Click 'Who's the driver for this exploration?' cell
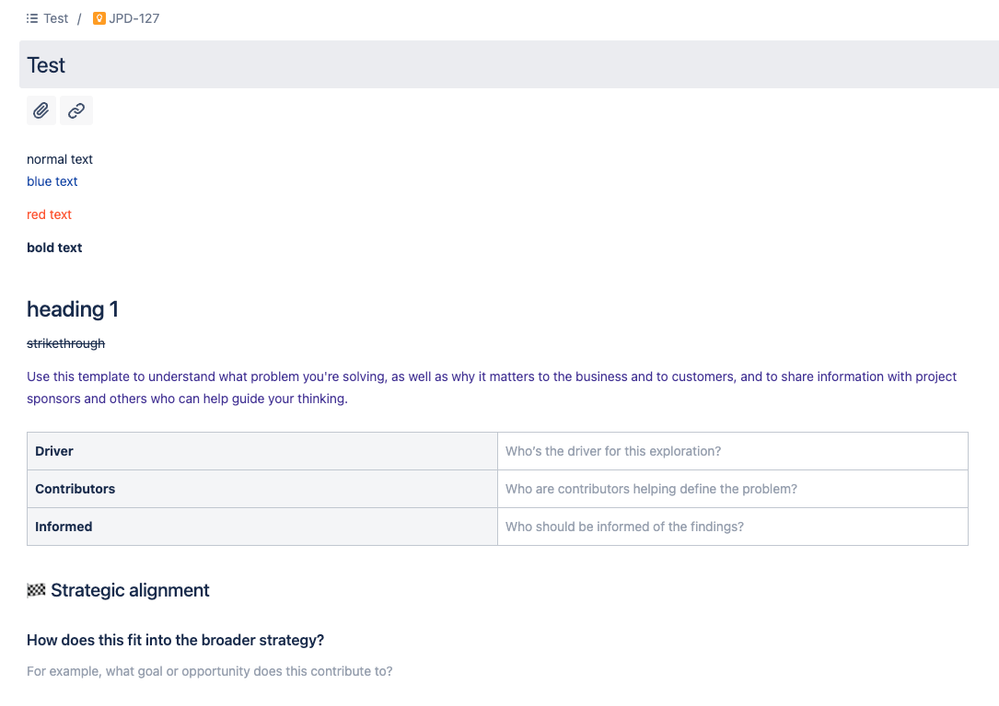 coord(733,451)
